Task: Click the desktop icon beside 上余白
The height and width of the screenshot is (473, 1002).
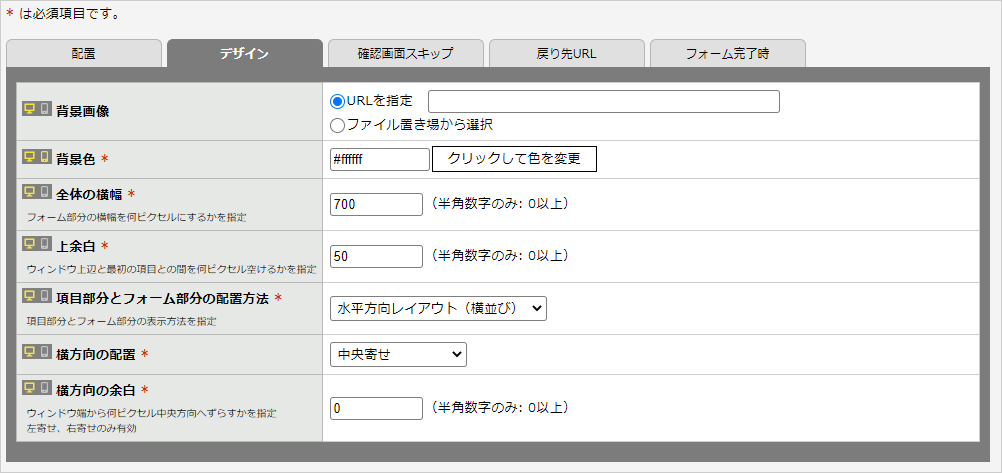Action: pos(30,244)
